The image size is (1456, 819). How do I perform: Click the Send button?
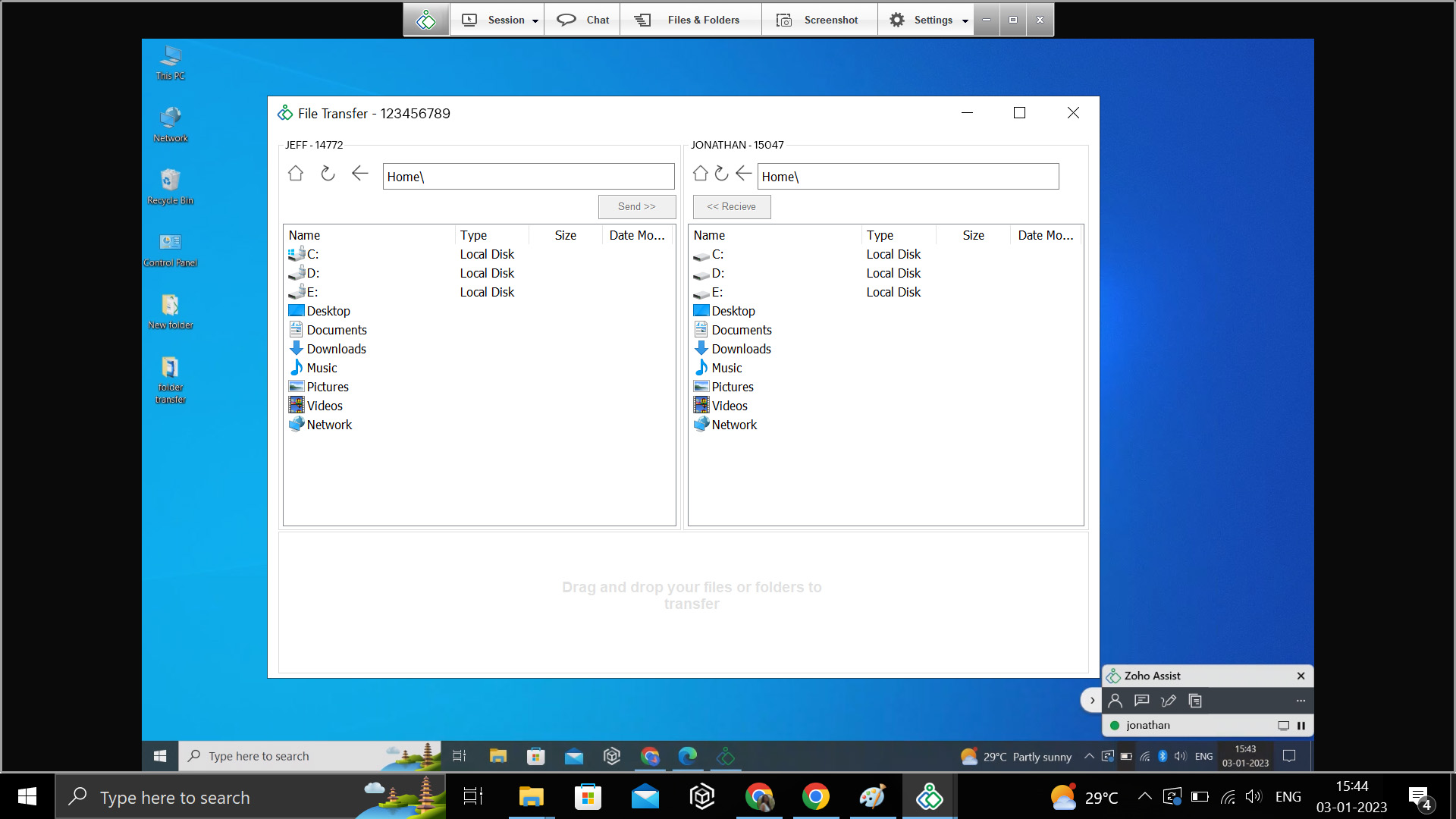(x=636, y=206)
